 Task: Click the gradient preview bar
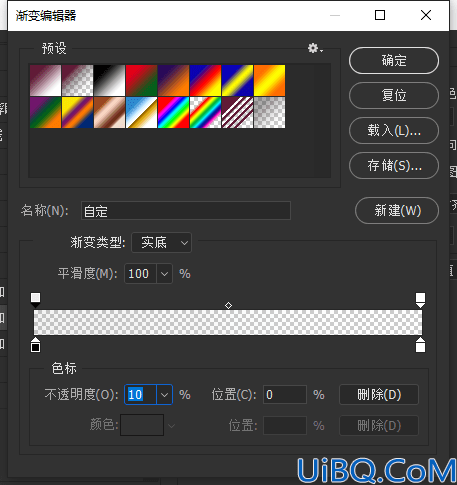click(228, 322)
